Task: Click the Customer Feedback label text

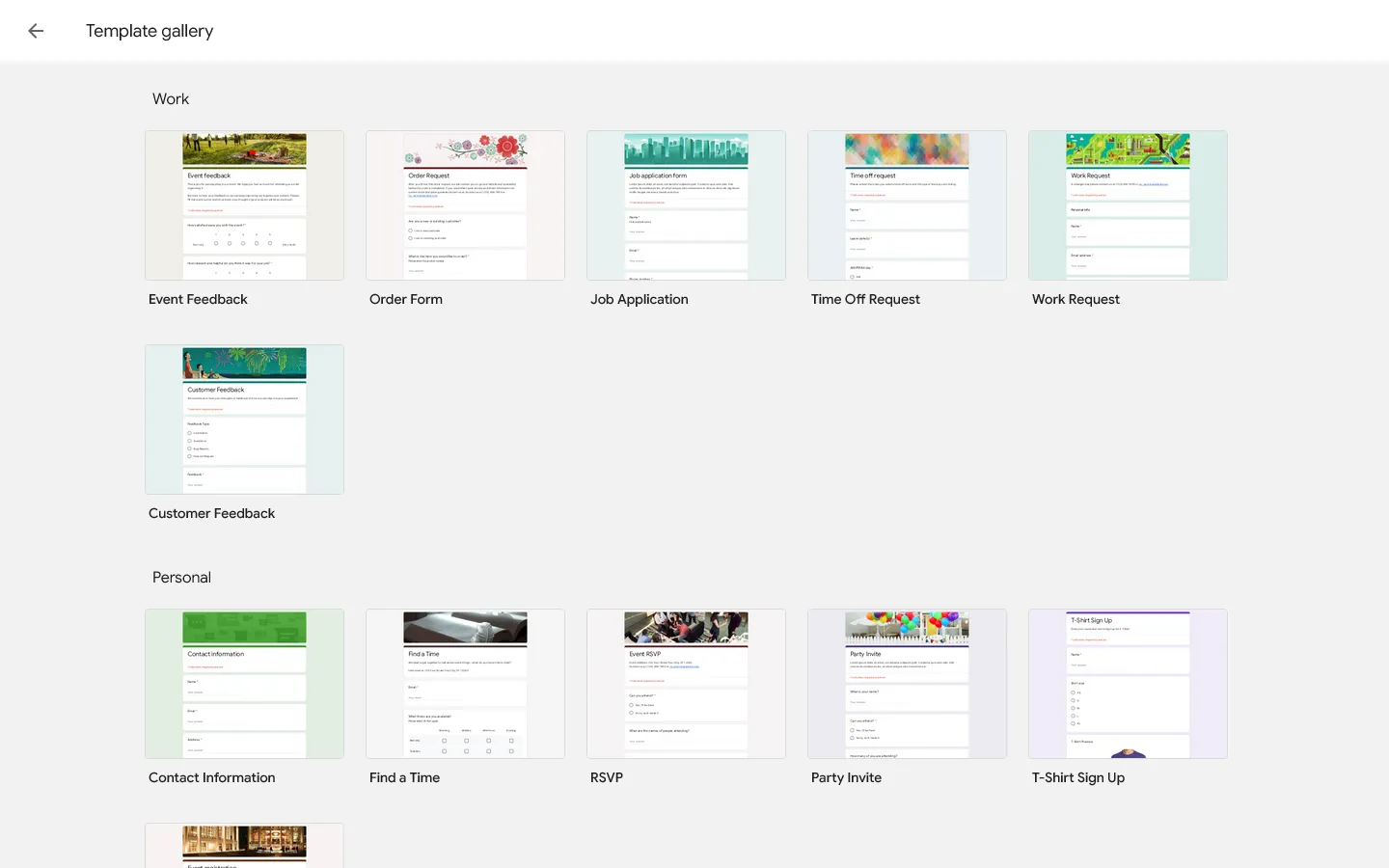Action: pos(211,513)
